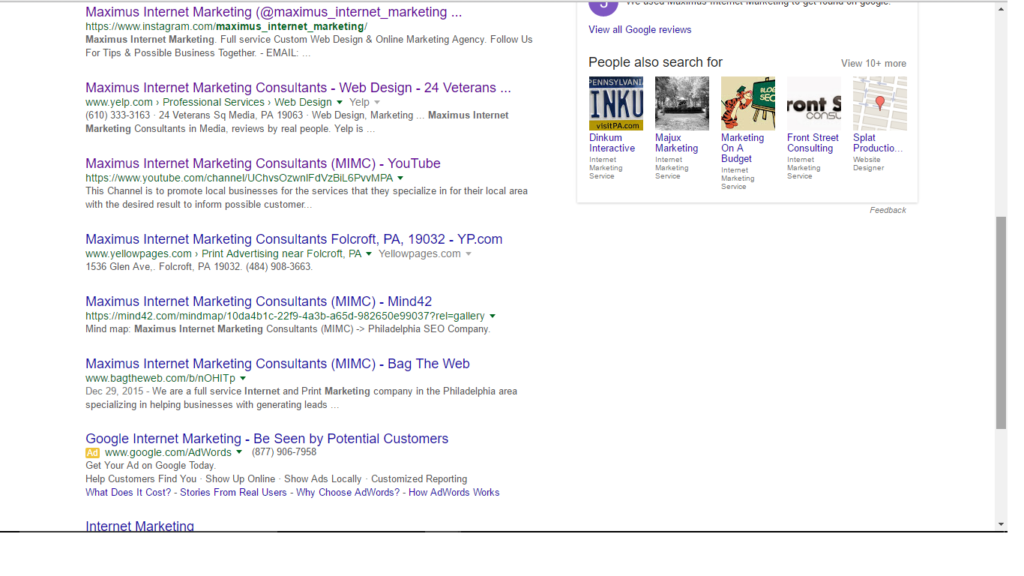Viewport: 1024px width, 576px height.
Task: Expand dropdown arrow beside bagtheweb.com URL
Action: tap(243, 378)
